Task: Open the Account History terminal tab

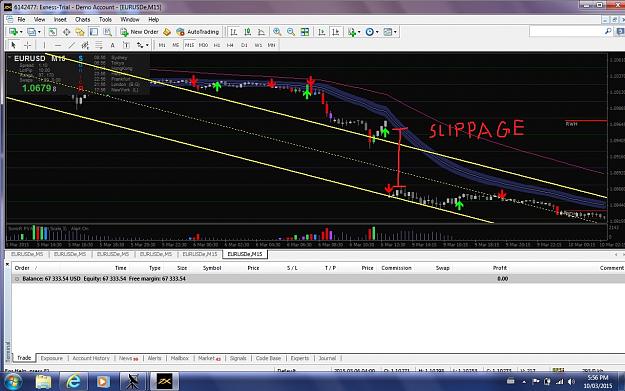Action: coord(91,358)
